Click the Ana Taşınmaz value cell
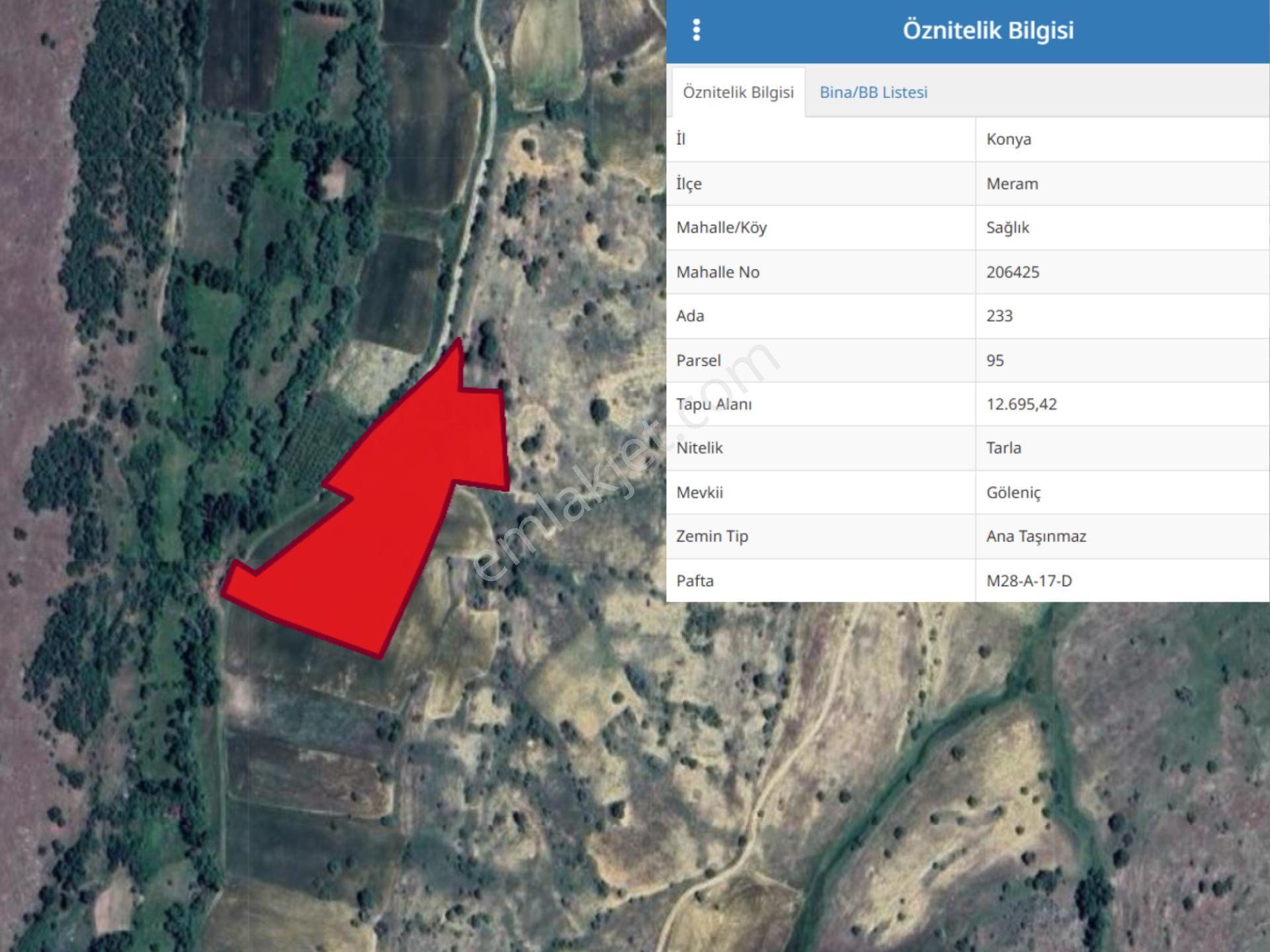 (x=1122, y=537)
